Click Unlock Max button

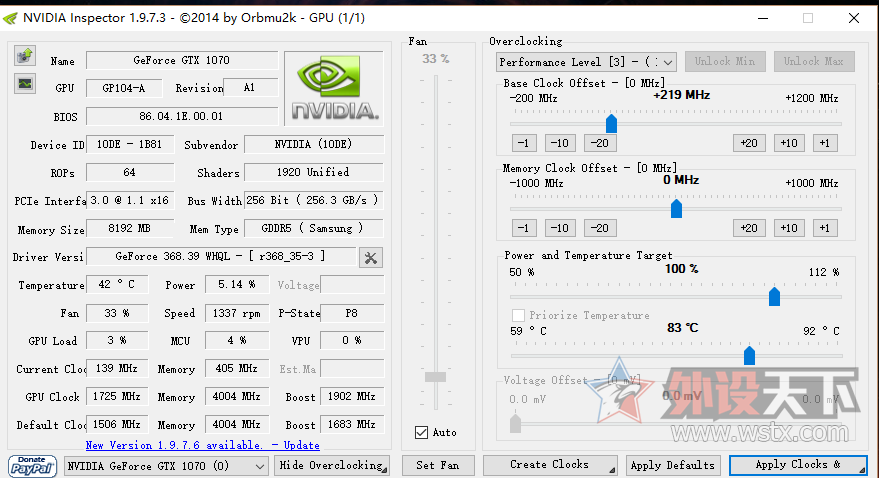(814, 62)
